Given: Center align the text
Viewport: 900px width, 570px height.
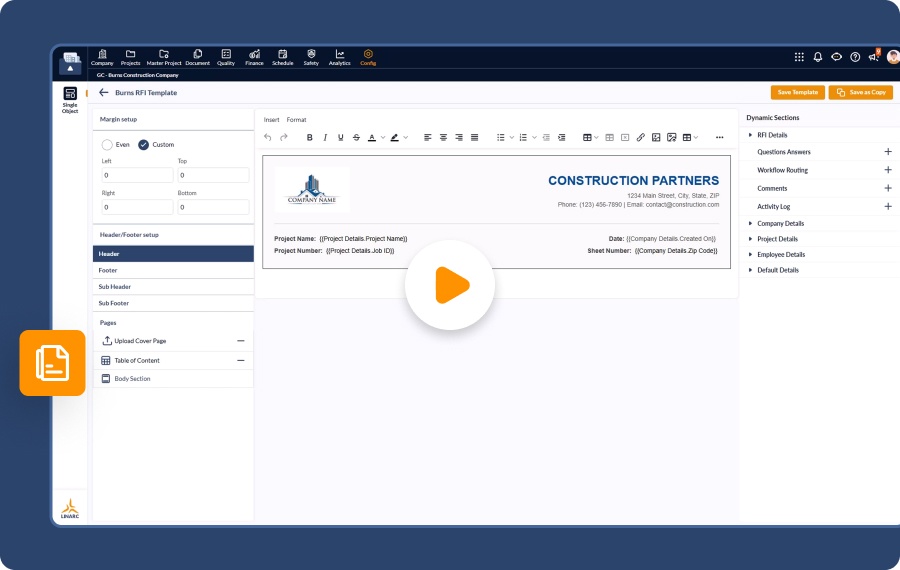Looking at the screenshot, I should (x=443, y=137).
